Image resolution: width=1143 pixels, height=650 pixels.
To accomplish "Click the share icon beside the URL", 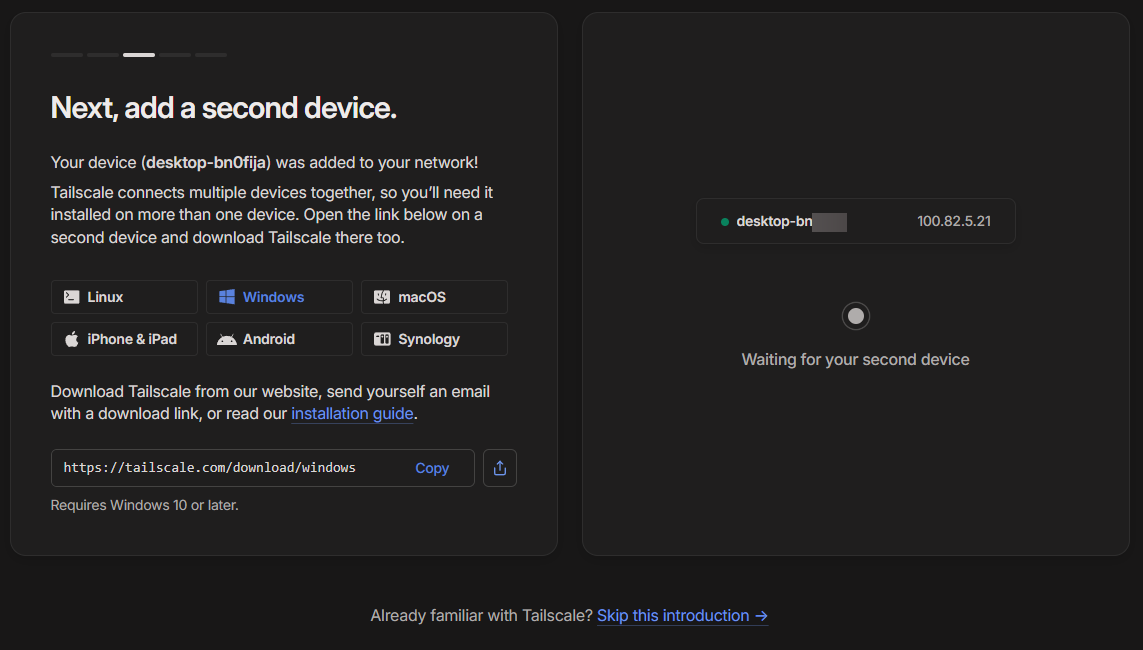I will pos(500,468).
